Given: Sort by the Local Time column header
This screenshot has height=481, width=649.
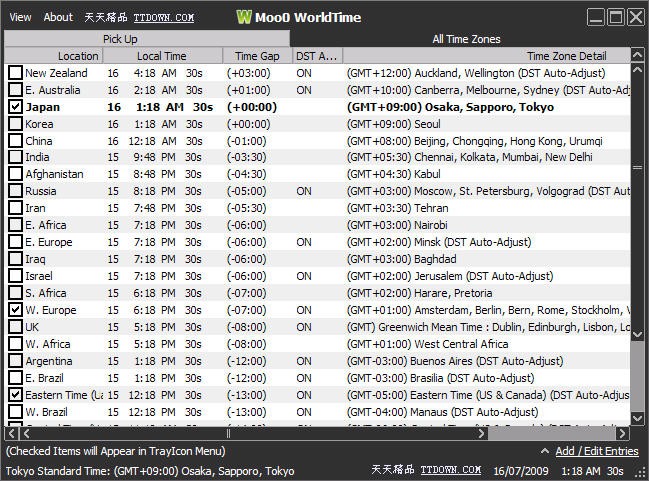Looking at the screenshot, I should [x=163, y=56].
